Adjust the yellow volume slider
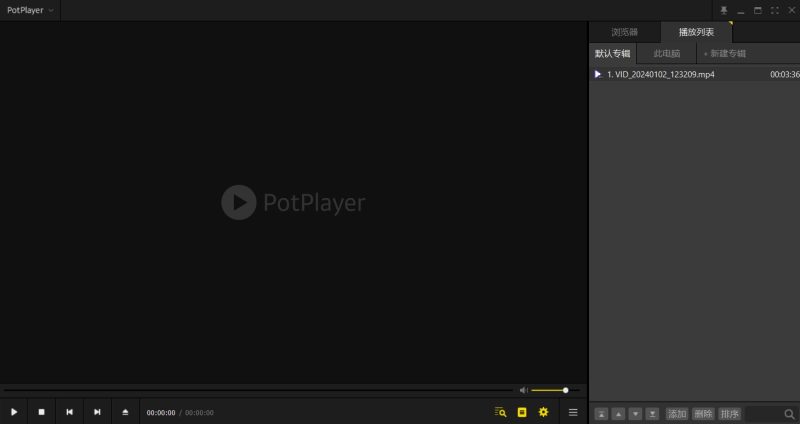The height and width of the screenshot is (424, 800). (555, 390)
